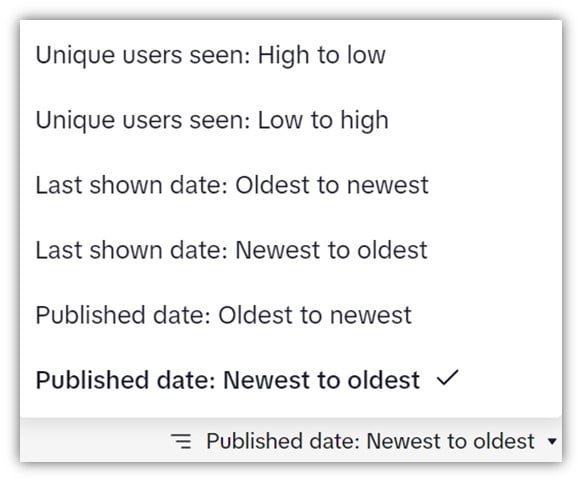Image resolution: width=582 pixels, height=482 pixels.
Task: Click the checkmark beside the selected sort option
Action: point(448,378)
